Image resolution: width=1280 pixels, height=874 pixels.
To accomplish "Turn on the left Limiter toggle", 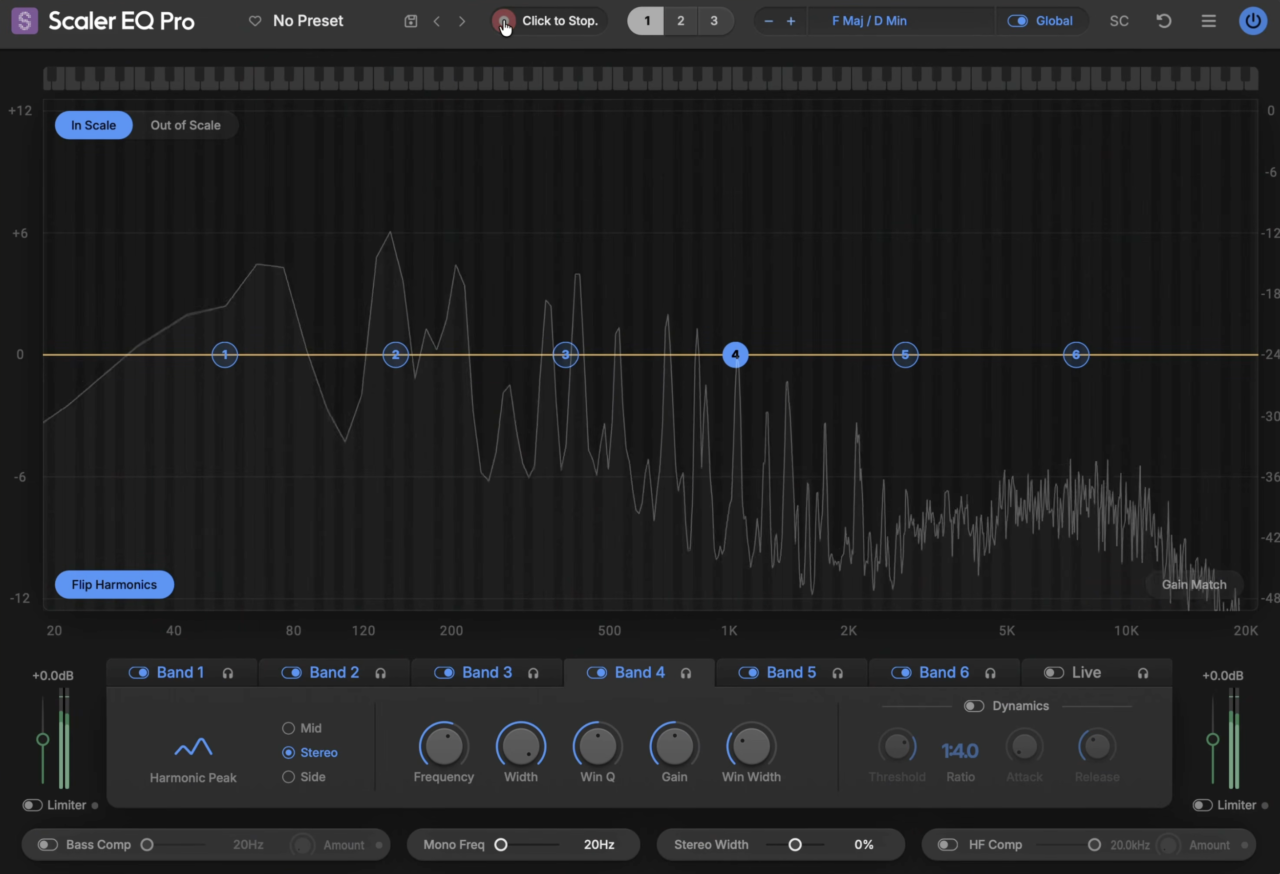I will click(33, 805).
